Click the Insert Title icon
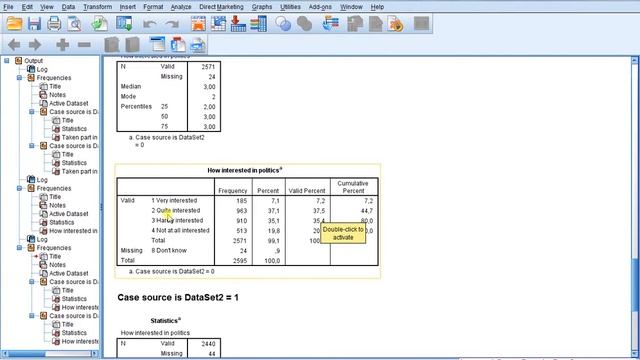This screenshot has height=360, width=640. click(178, 44)
